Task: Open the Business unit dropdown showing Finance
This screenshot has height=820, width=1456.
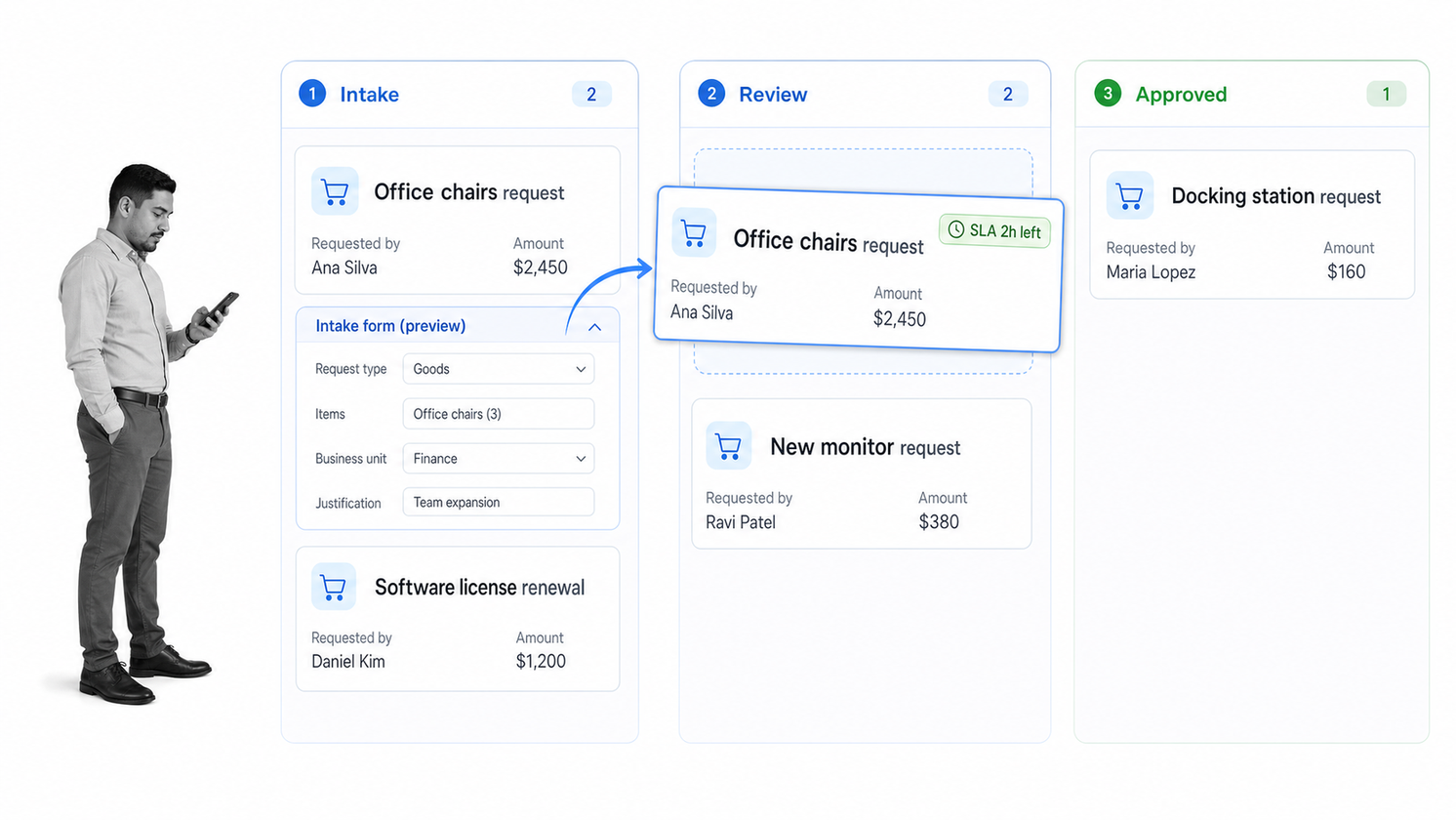Action: (499, 459)
